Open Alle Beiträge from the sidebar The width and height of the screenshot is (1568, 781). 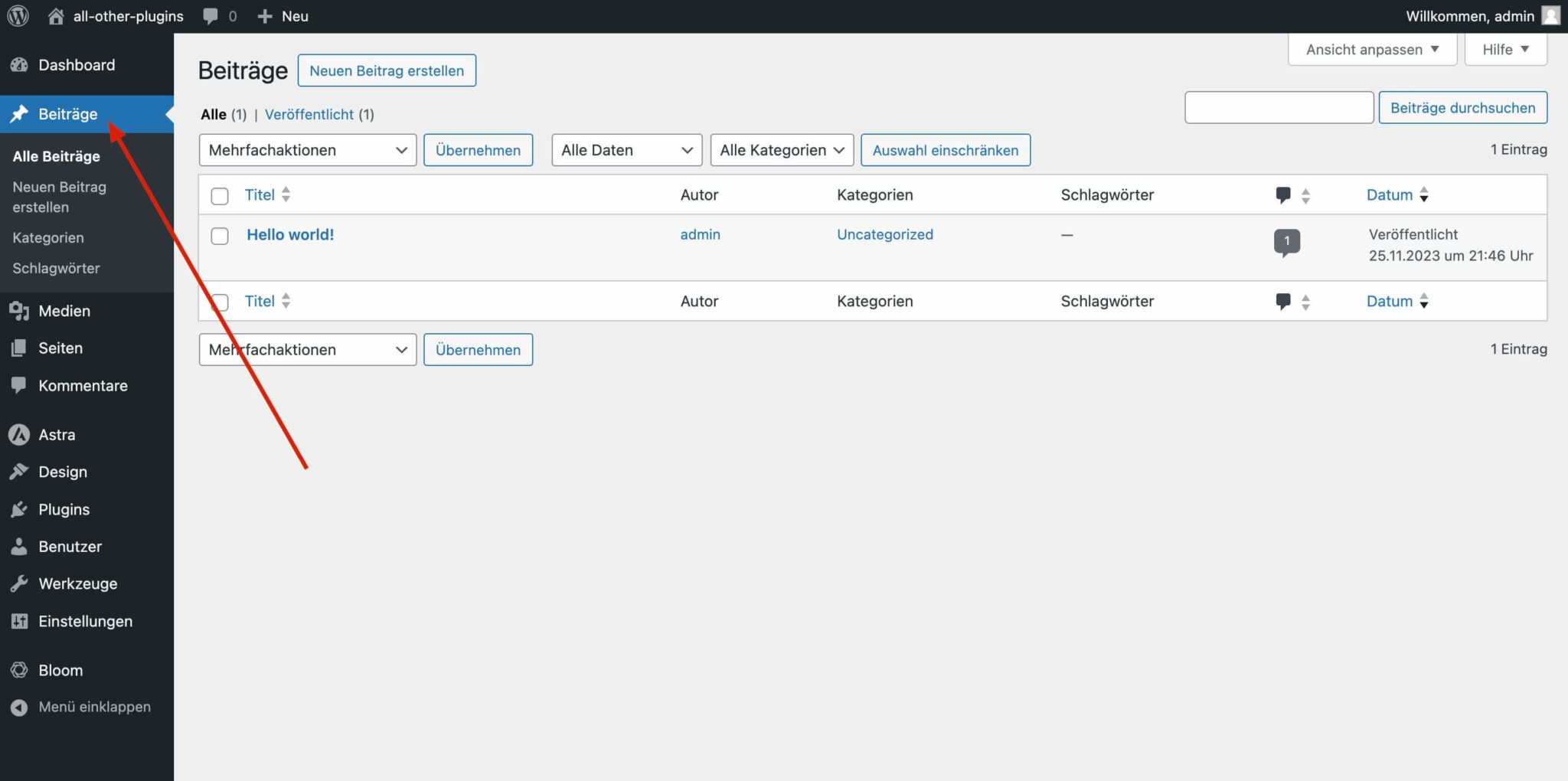(x=55, y=156)
